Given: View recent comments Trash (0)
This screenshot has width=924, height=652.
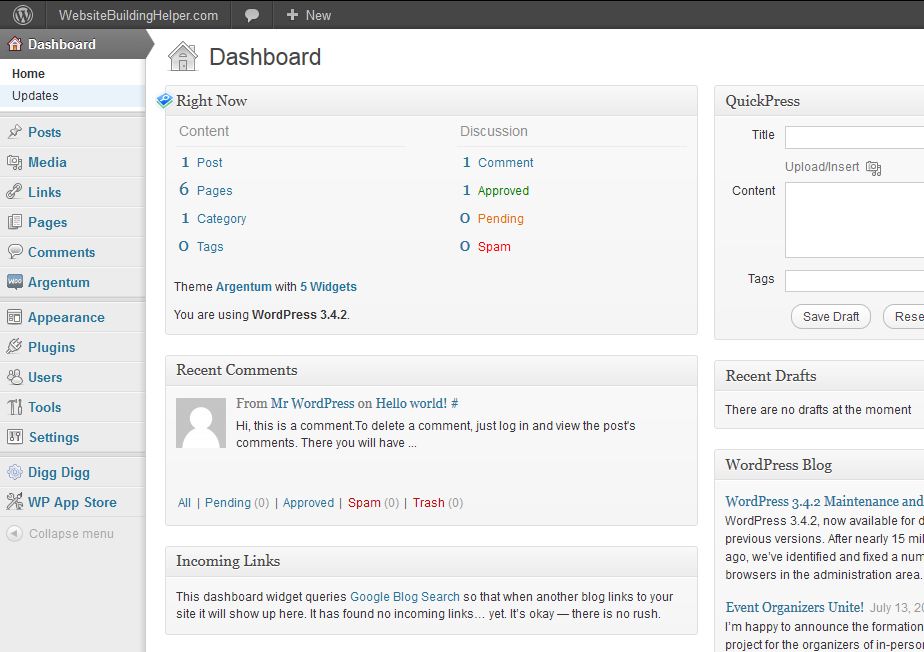Looking at the screenshot, I should [438, 503].
